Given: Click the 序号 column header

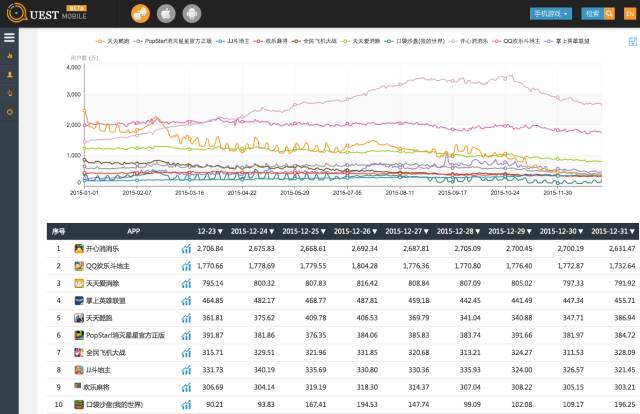Looking at the screenshot, I should pos(58,231).
